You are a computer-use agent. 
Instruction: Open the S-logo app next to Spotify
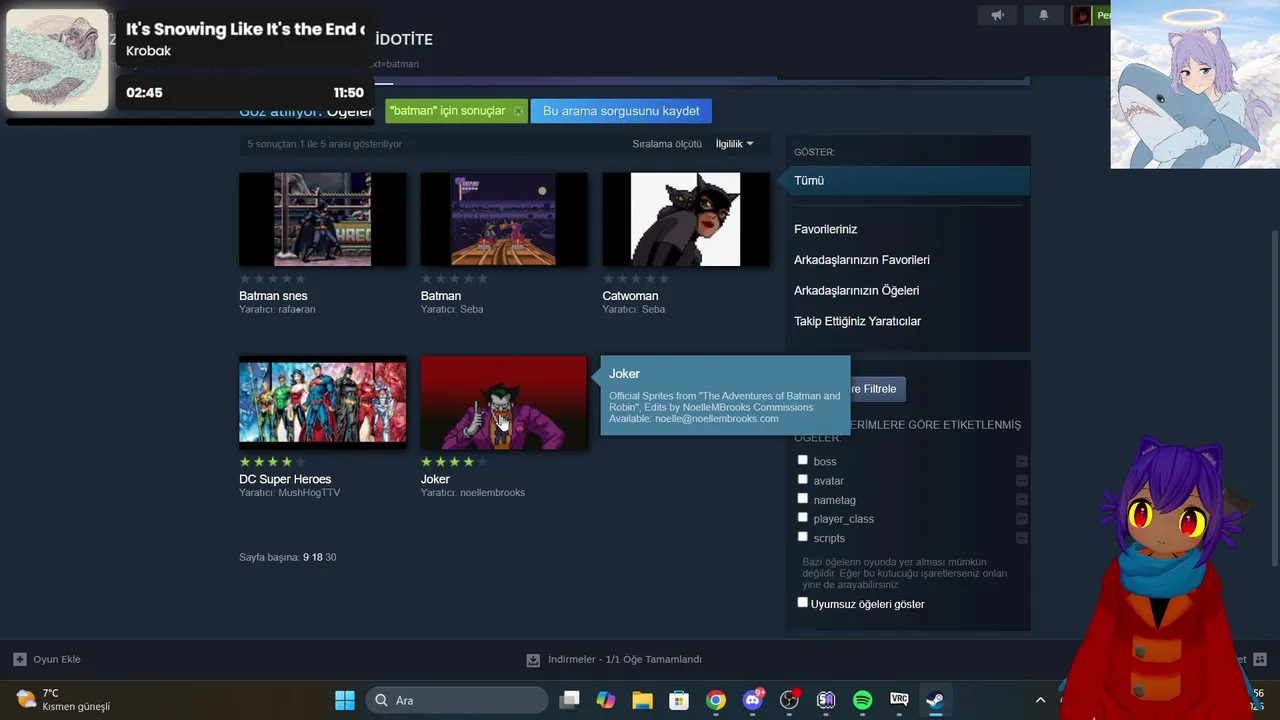click(826, 700)
